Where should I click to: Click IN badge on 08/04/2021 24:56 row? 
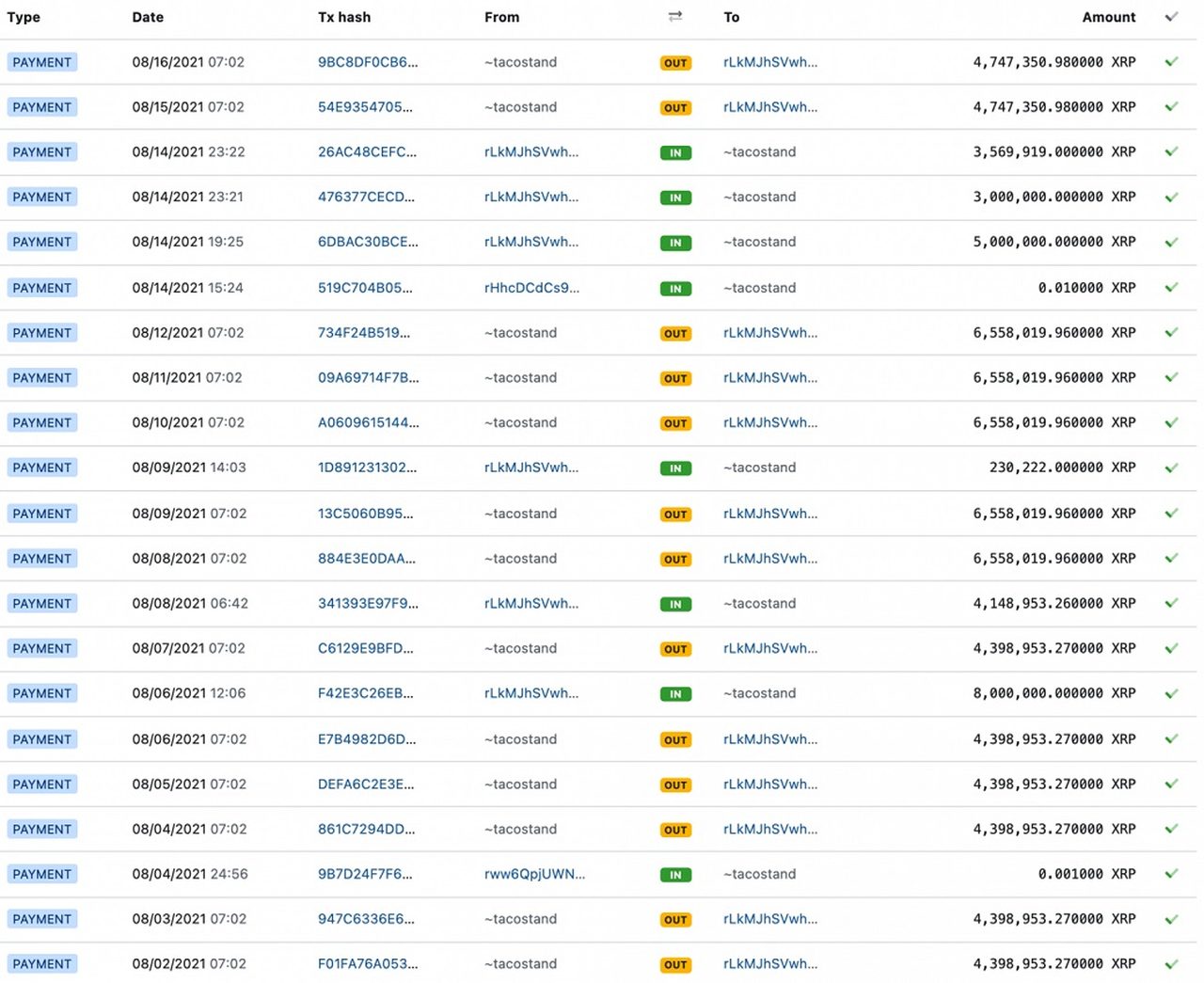point(675,875)
